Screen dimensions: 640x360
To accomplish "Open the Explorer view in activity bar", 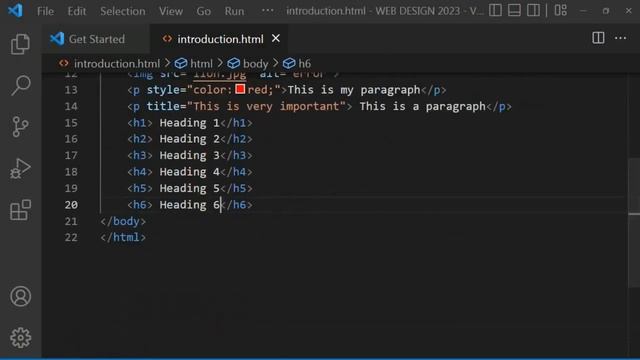I will (20, 44).
